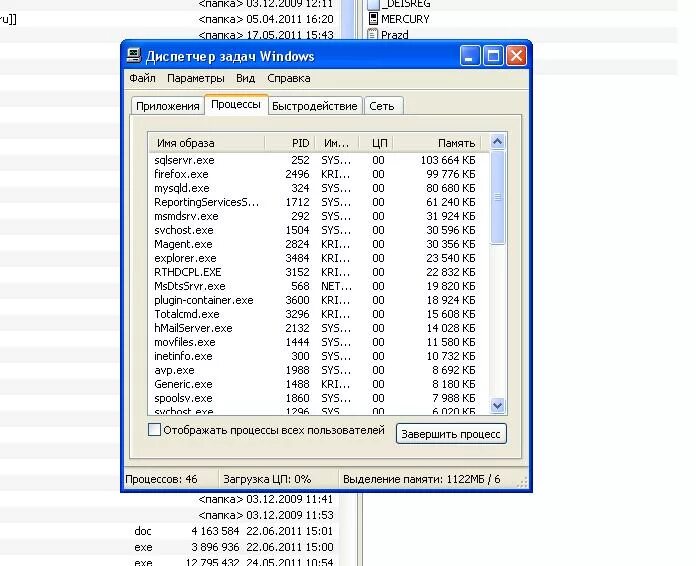Select background row dated 05.04.2011 16:20

pyautogui.click(x=169, y=20)
